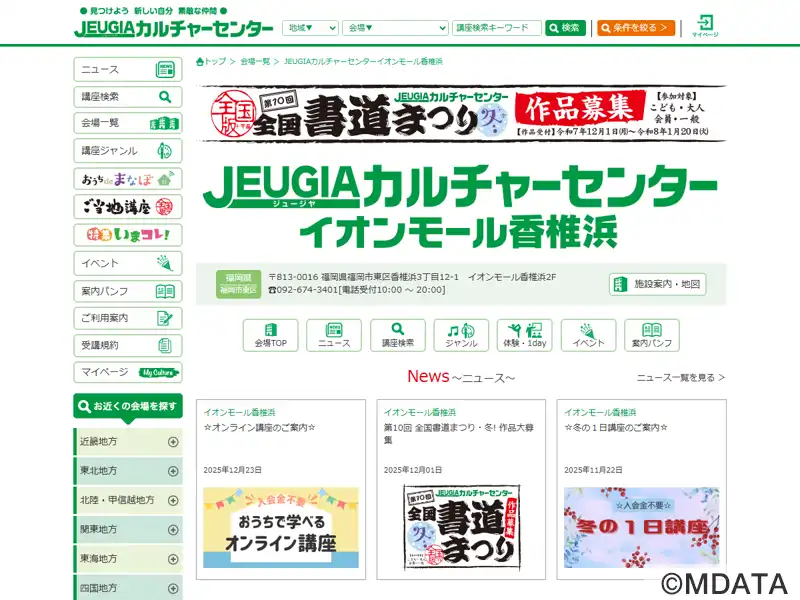Open イベント in the left sidebar
800x600 pixels.
click(128, 263)
